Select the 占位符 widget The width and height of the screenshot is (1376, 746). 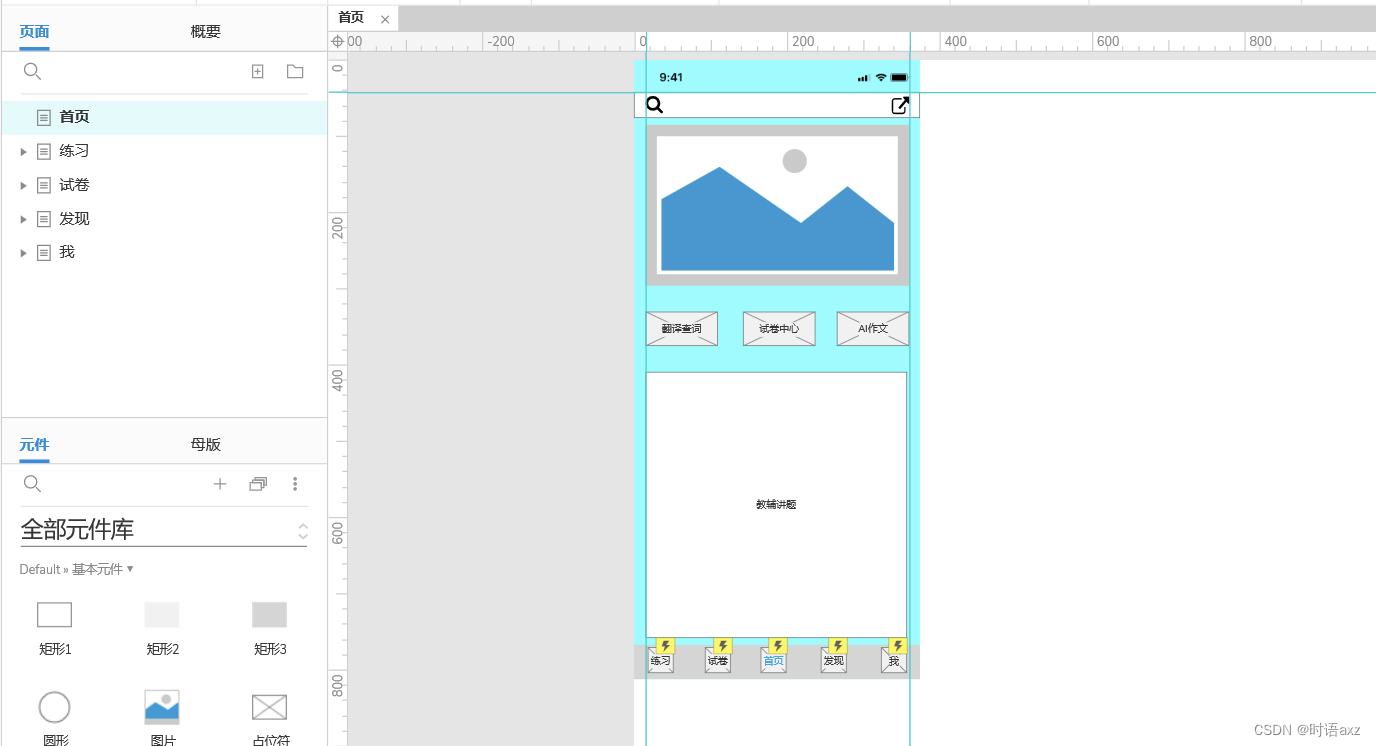pyautogui.click(x=269, y=717)
